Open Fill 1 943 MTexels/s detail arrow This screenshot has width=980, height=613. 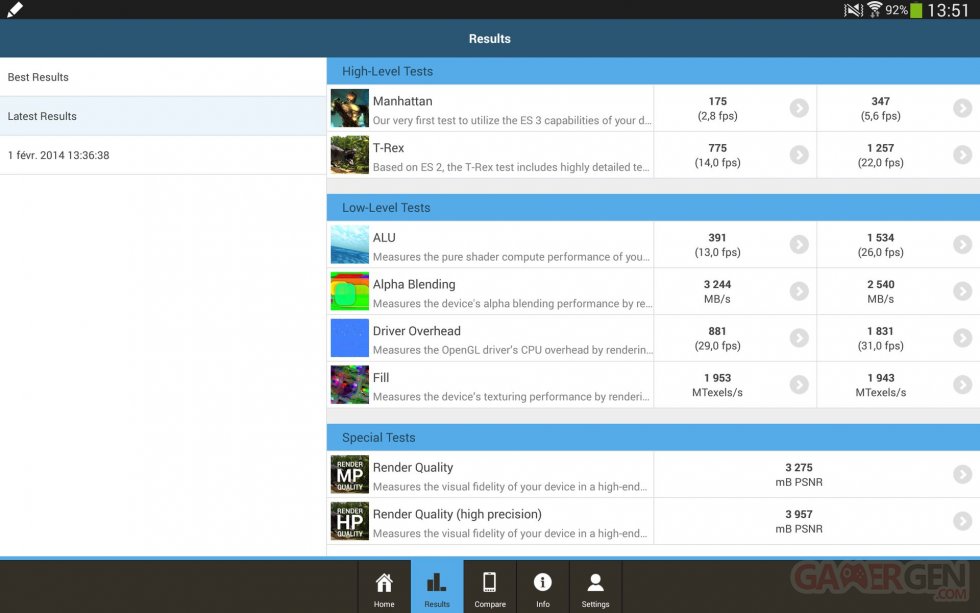tap(962, 385)
